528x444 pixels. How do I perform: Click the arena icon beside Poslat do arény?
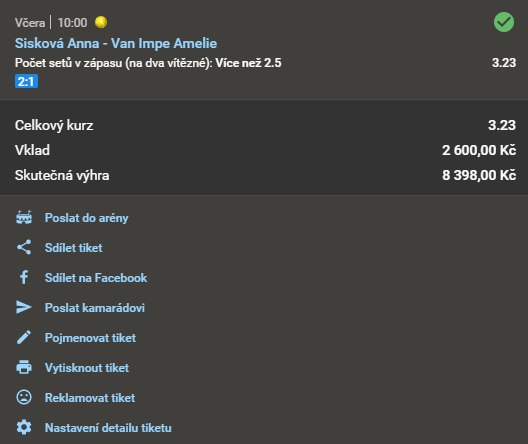pos(24,217)
